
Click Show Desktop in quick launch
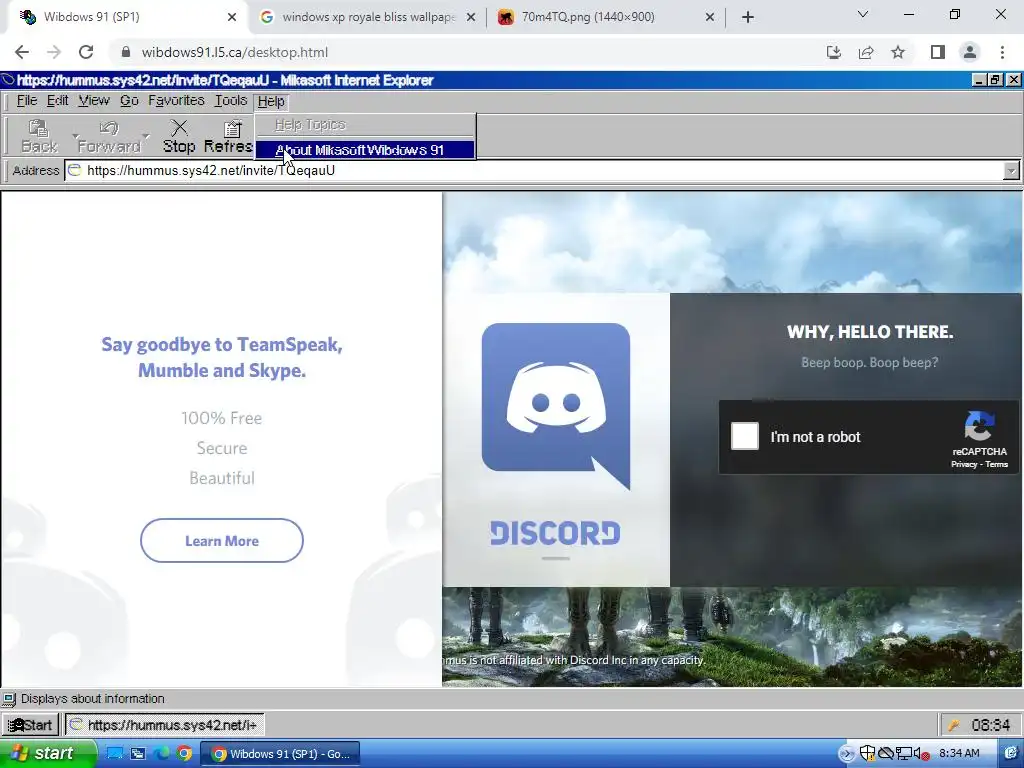115,754
